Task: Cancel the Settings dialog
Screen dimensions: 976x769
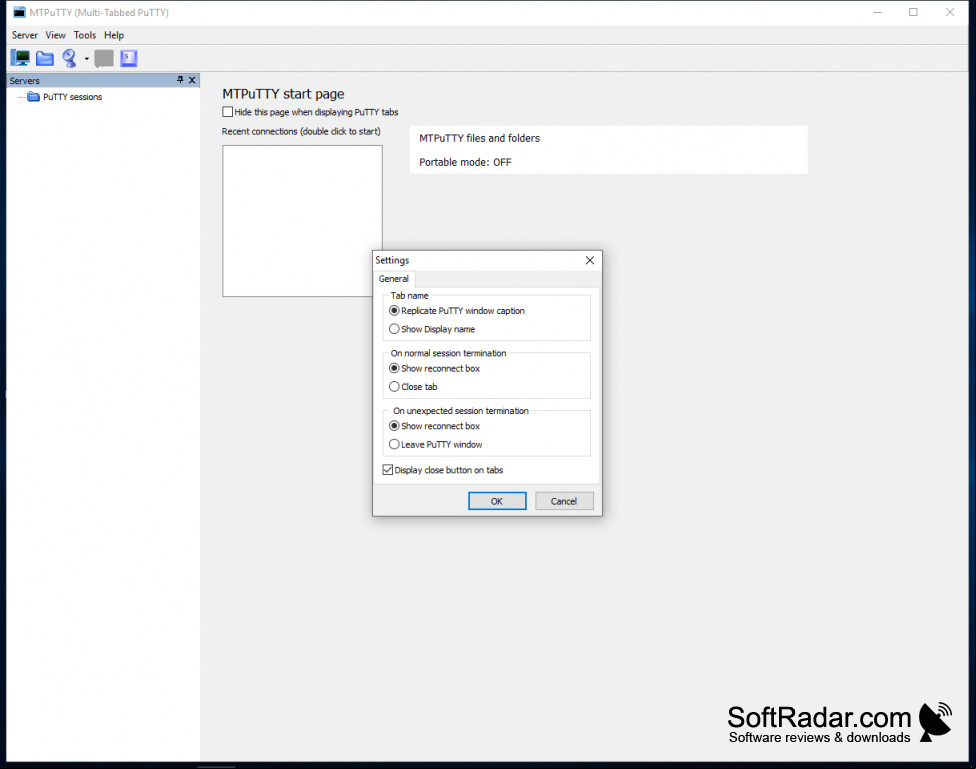Action: click(564, 501)
